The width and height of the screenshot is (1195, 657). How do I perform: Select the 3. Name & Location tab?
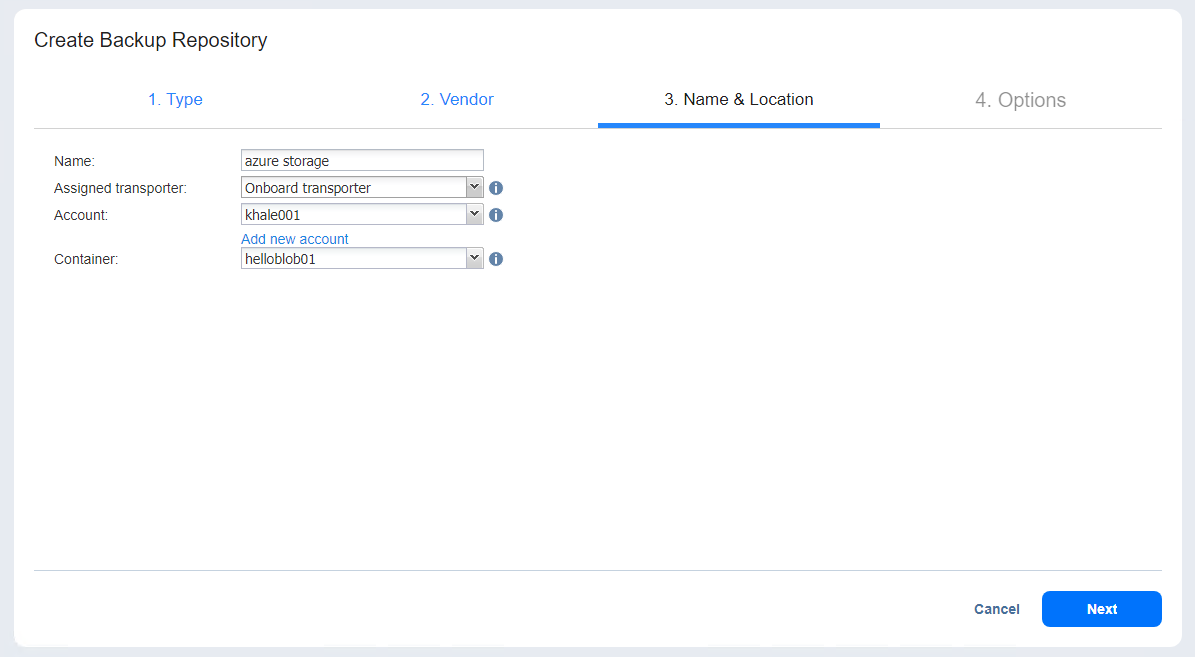point(738,100)
